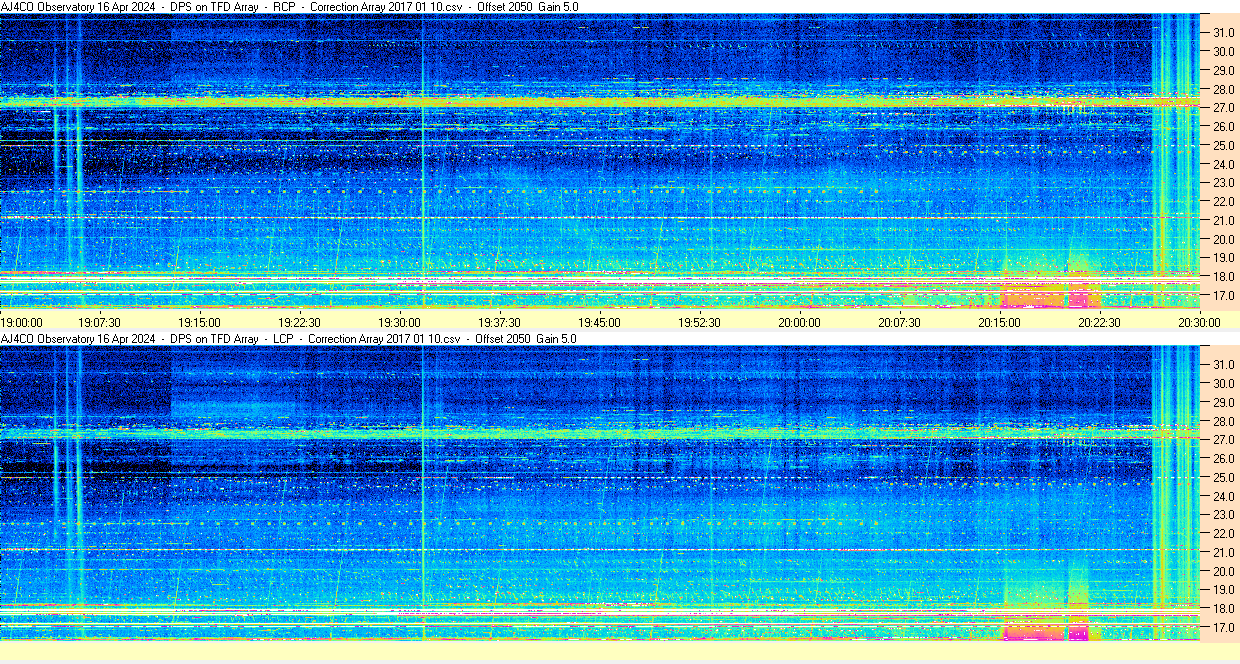Click the 20.0 frequency label on LCP plot

click(x=1224, y=571)
